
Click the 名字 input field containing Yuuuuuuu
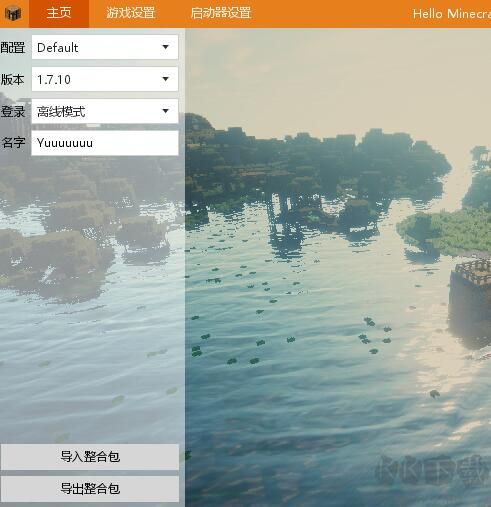click(105, 143)
